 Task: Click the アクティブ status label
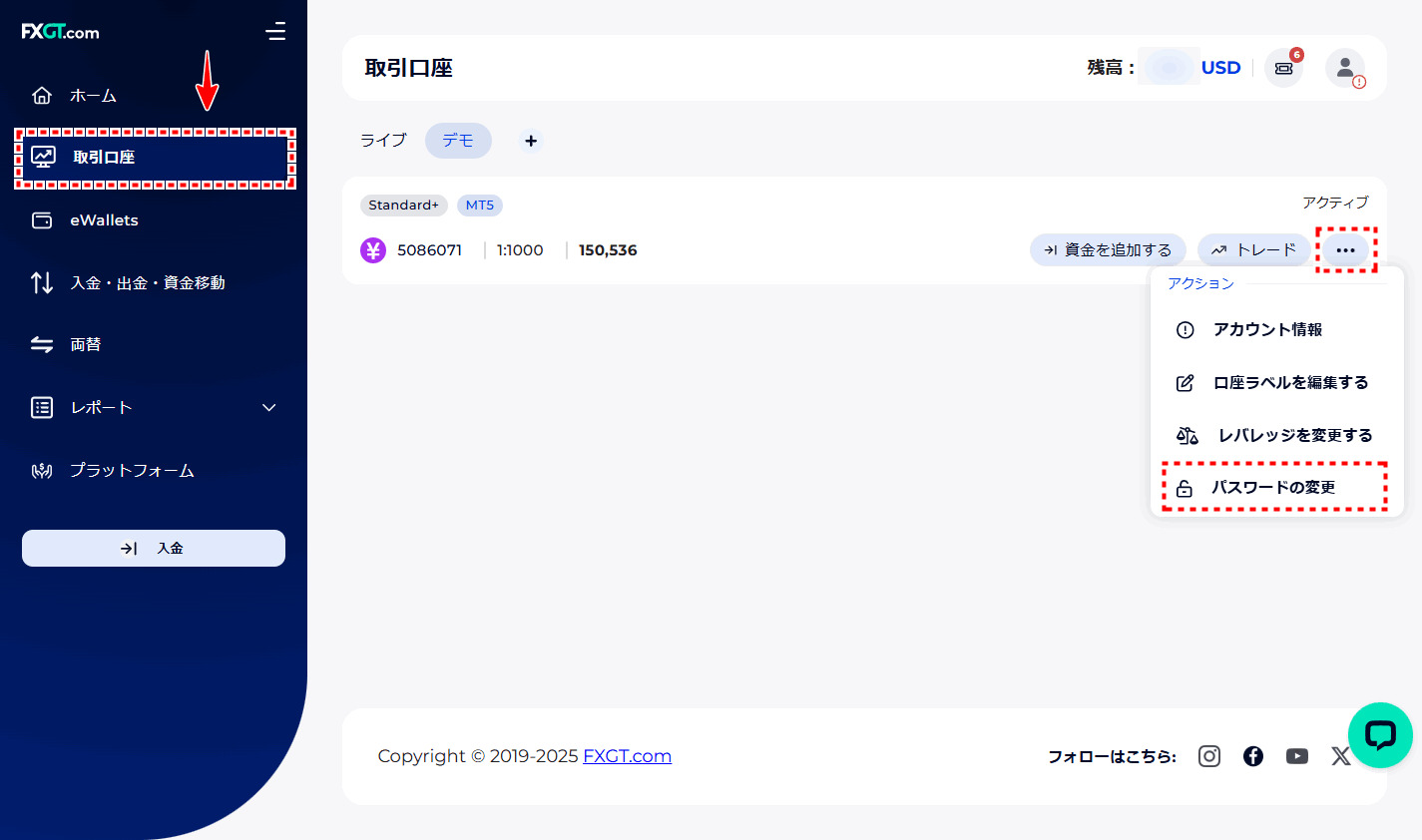[1335, 203]
